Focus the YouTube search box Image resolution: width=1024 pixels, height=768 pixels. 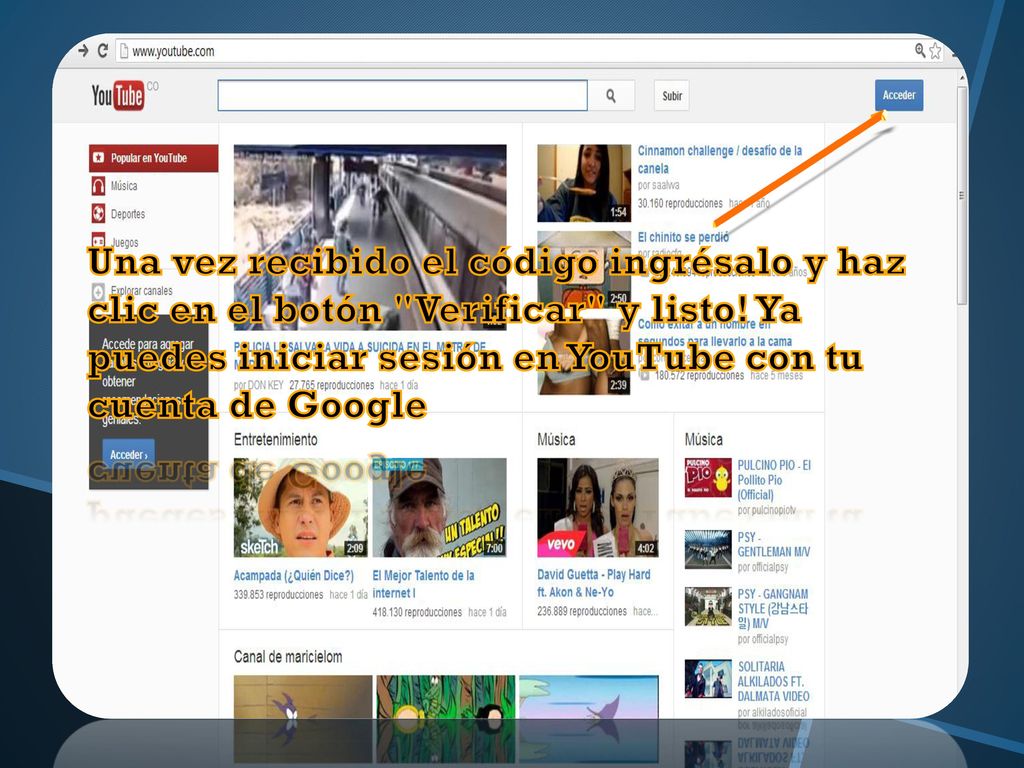[x=402, y=96]
